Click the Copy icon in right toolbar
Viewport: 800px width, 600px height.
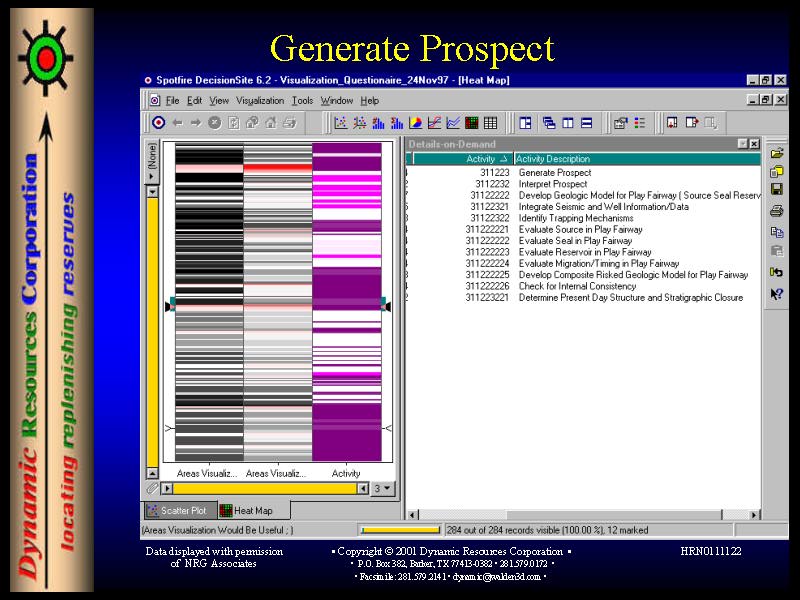click(777, 232)
